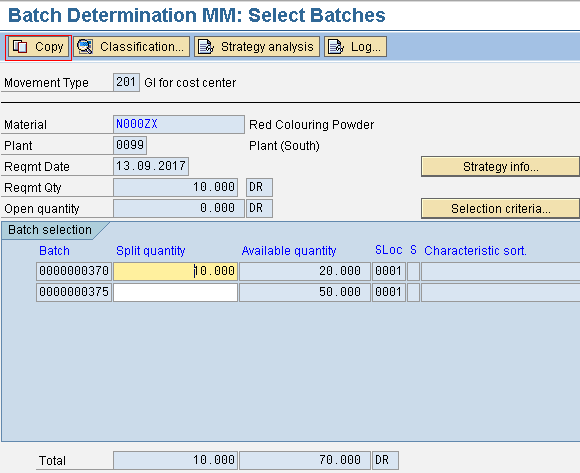
Task: Open the Selection criteria button
Action: pyautogui.click(x=500, y=209)
